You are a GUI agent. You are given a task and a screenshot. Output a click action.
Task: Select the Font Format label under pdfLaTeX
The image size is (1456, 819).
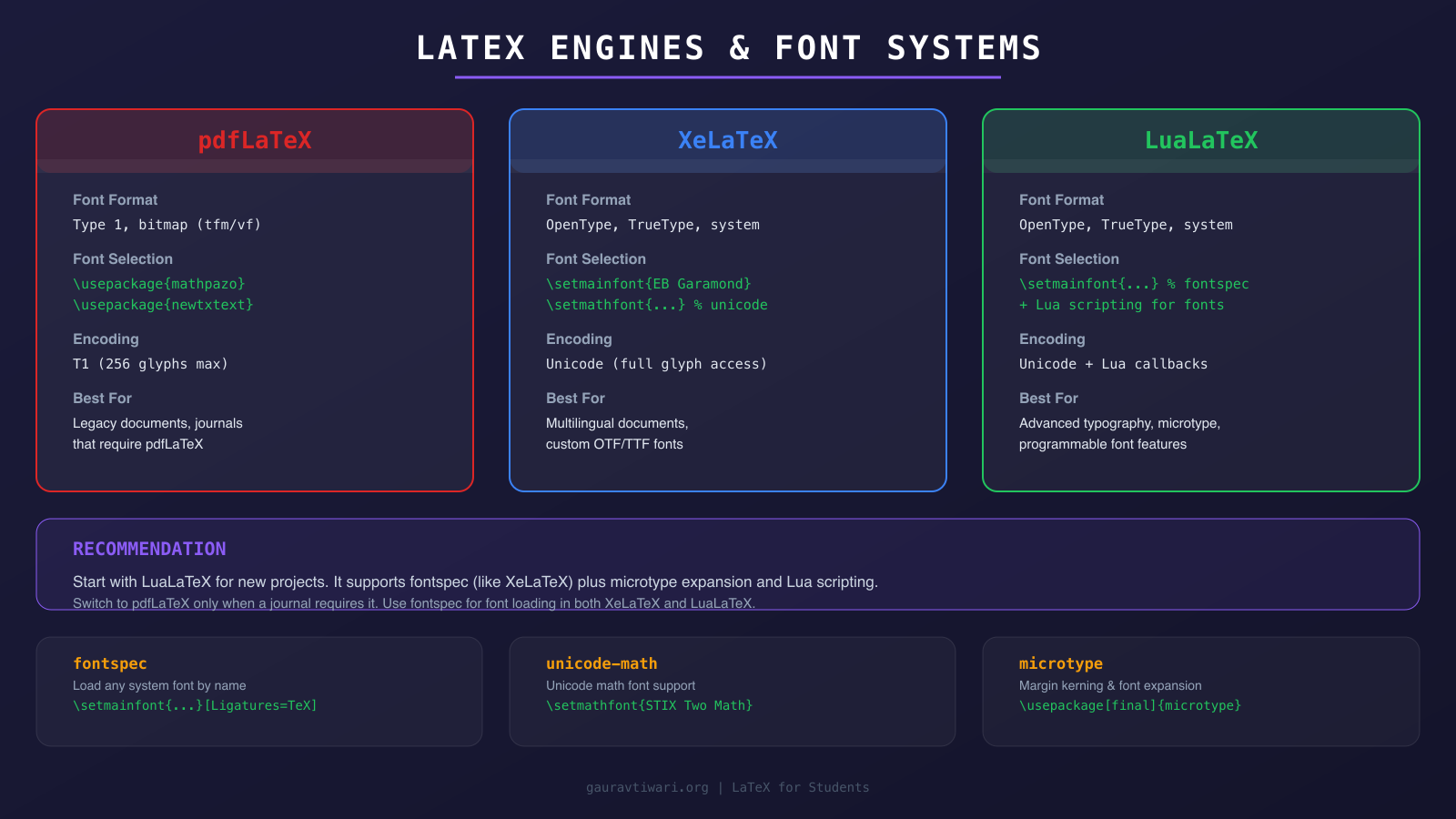115,199
